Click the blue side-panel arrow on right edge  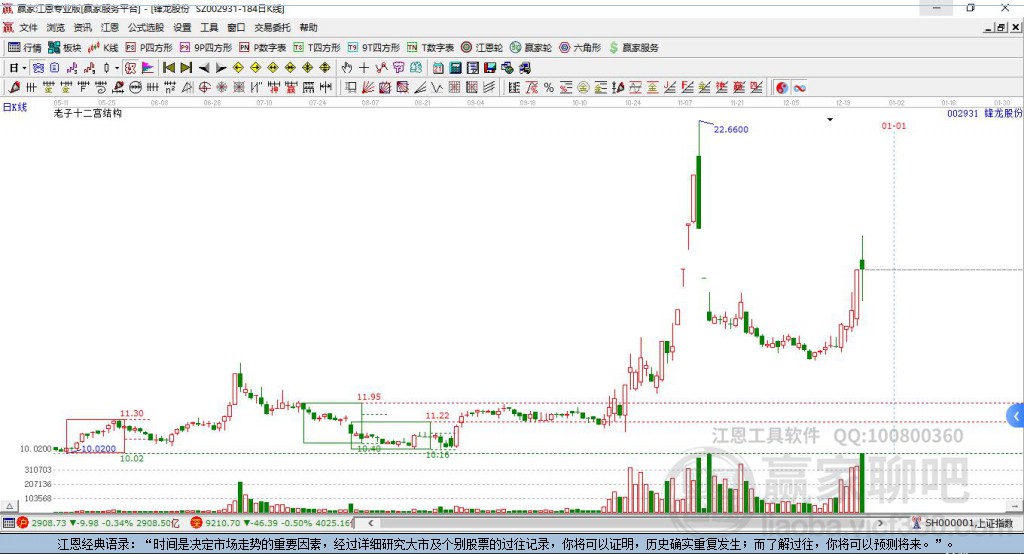1016,416
